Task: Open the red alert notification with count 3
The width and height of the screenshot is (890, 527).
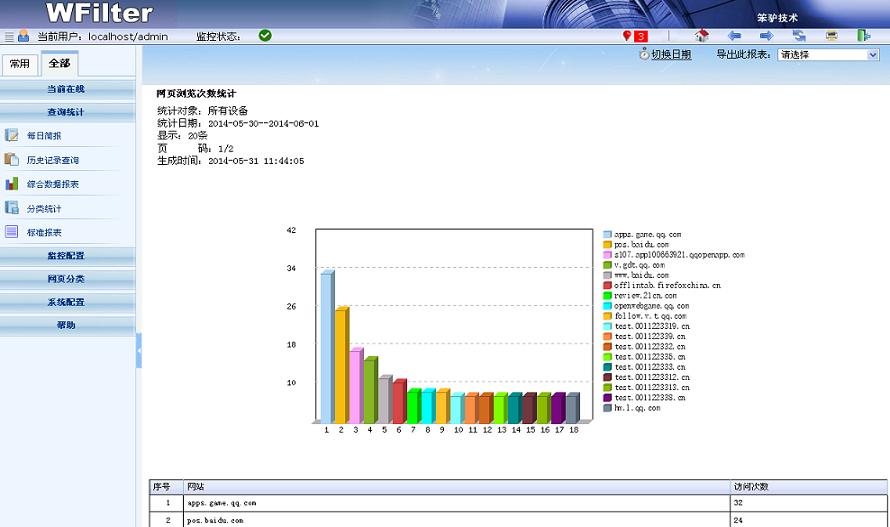Action: coord(635,36)
